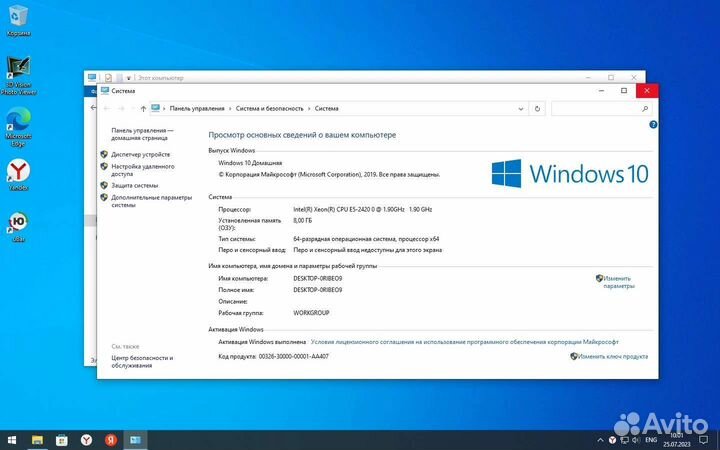Launch Yandex browser from the desktop
The height and width of the screenshot is (450, 720).
(x=18, y=172)
